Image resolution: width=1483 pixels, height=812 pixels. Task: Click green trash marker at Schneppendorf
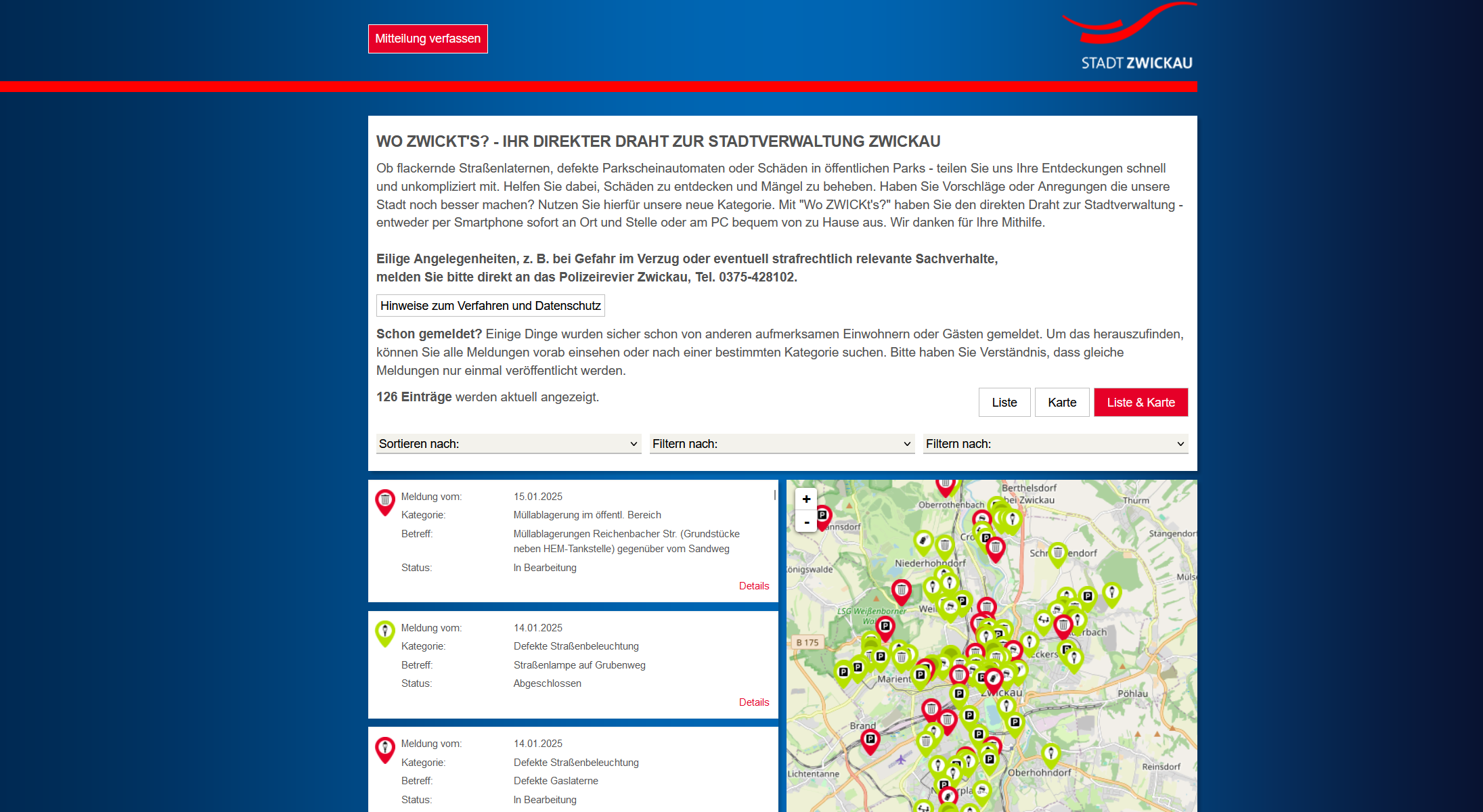click(x=1058, y=553)
